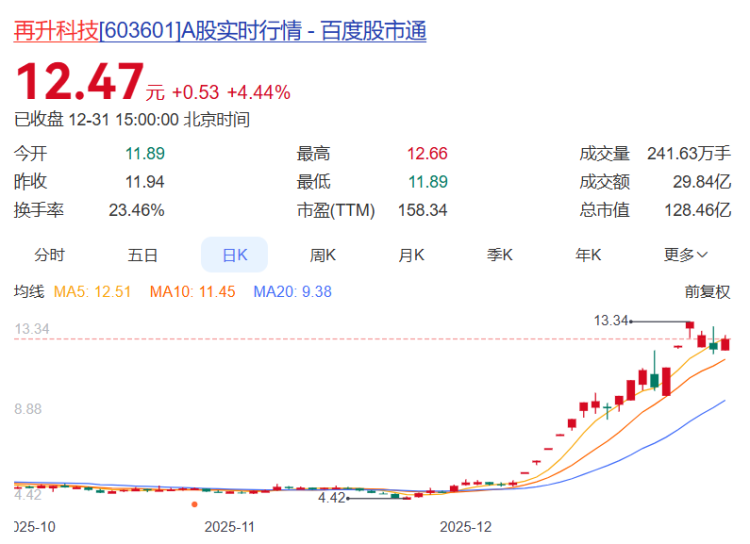Viewport: 750px width, 544px height.
Task: Select the 周K chart tab
Action: click(x=323, y=255)
